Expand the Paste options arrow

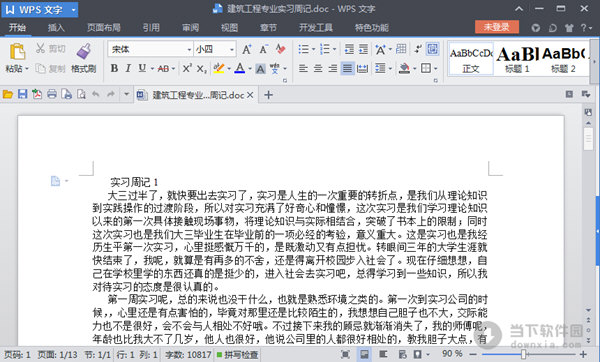27,69
